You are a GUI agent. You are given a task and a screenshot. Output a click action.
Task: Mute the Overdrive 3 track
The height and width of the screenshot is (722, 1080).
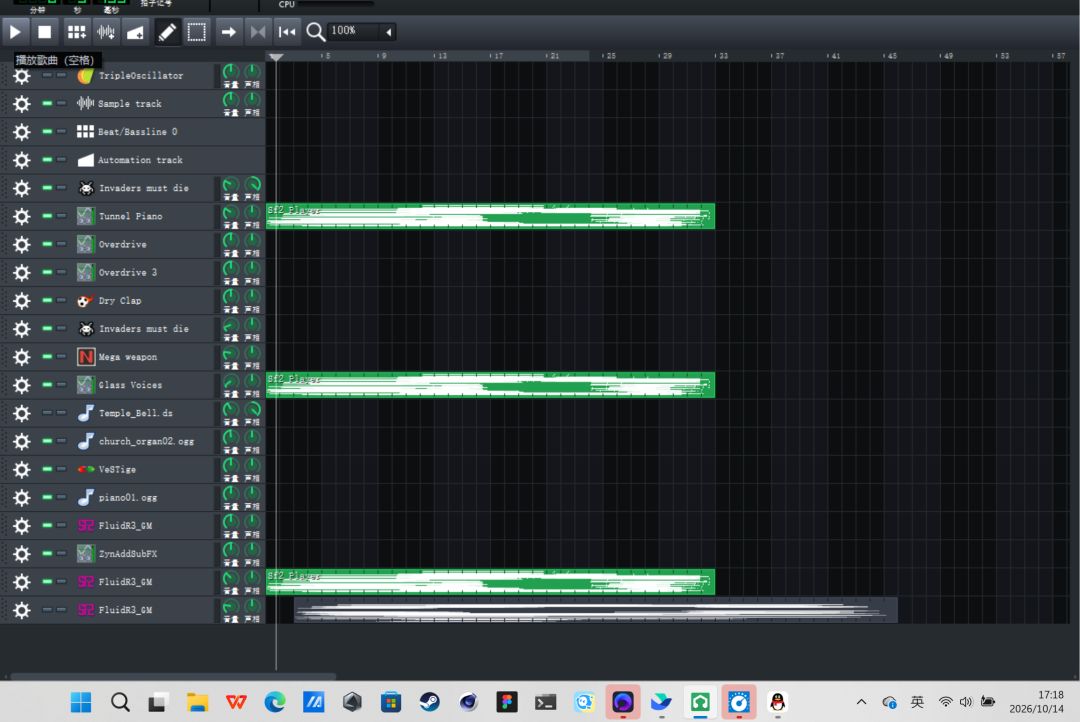[x=47, y=272]
